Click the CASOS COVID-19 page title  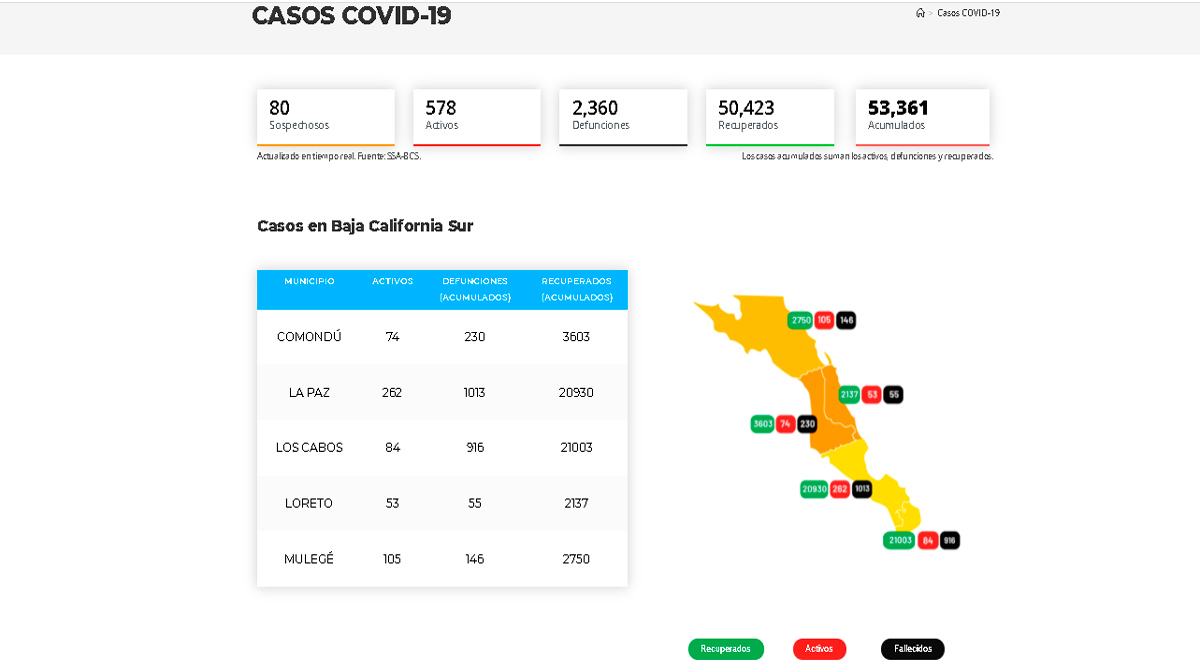pos(351,16)
